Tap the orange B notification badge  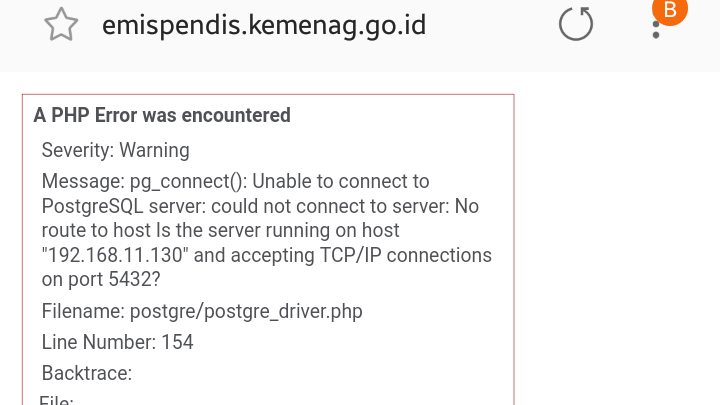pos(669,10)
